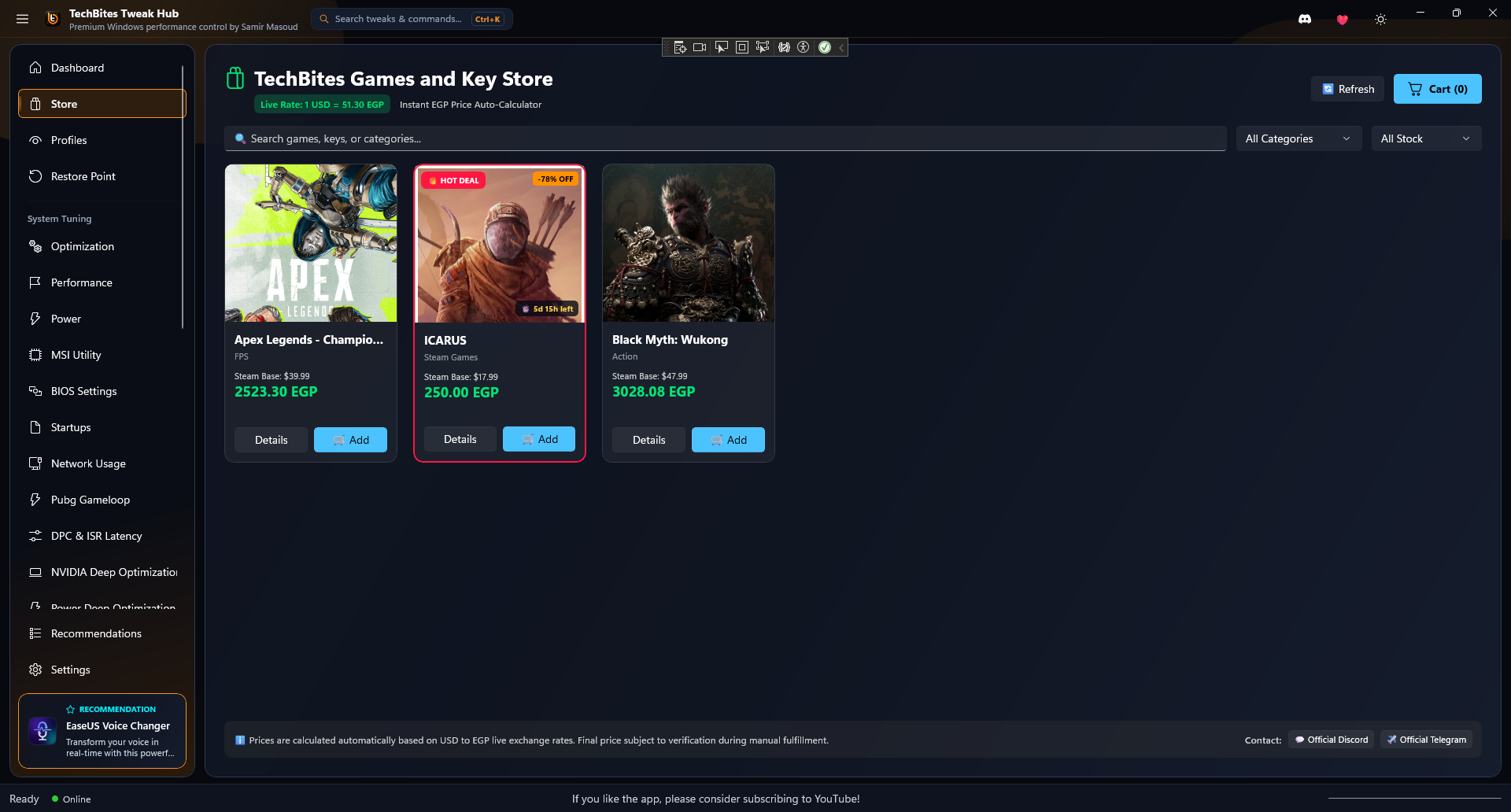Image resolution: width=1511 pixels, height=812 pixels.
Task: Click the DPC & ISR Latency sliders icon
Action: pos(35,536)
